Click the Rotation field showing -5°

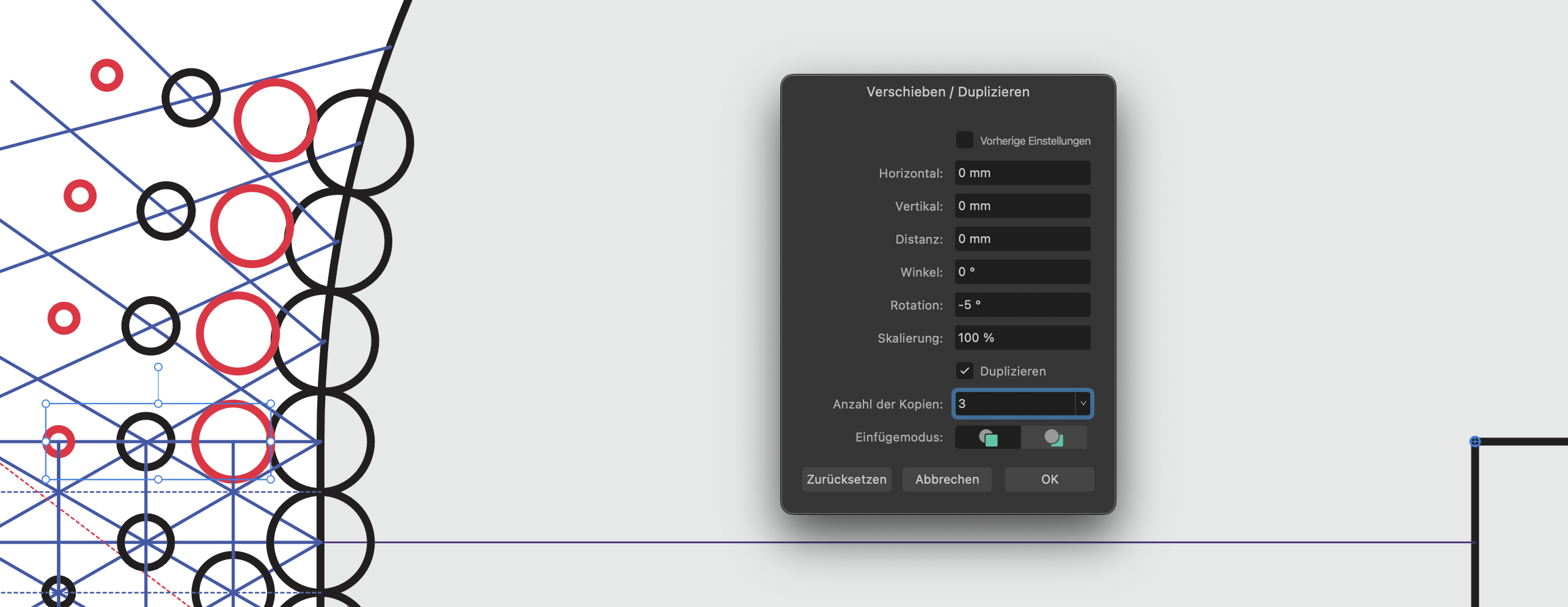(x=1022, y=305)
